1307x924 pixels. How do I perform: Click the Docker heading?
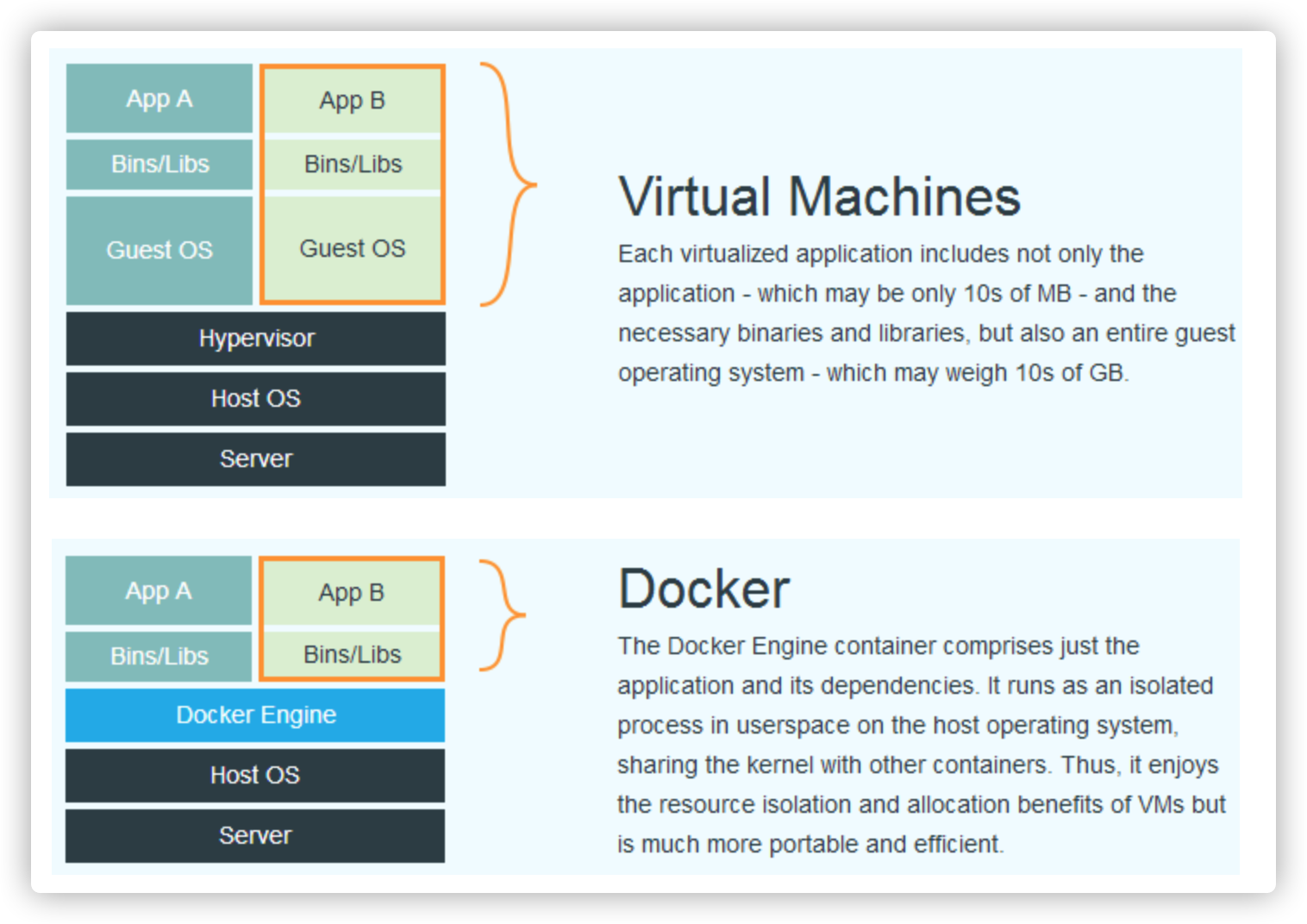point(704,589)
